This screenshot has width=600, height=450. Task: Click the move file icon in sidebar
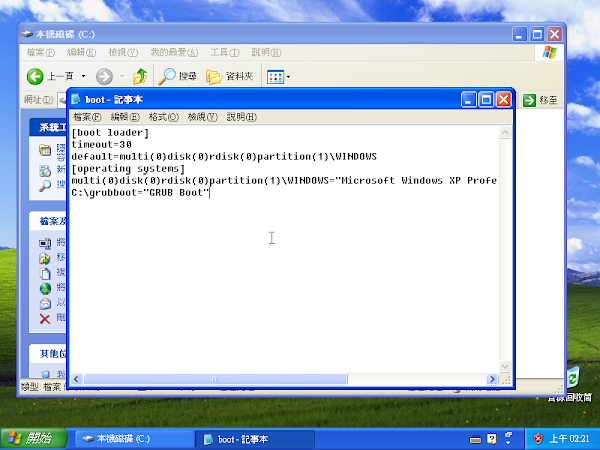[45, 258]
